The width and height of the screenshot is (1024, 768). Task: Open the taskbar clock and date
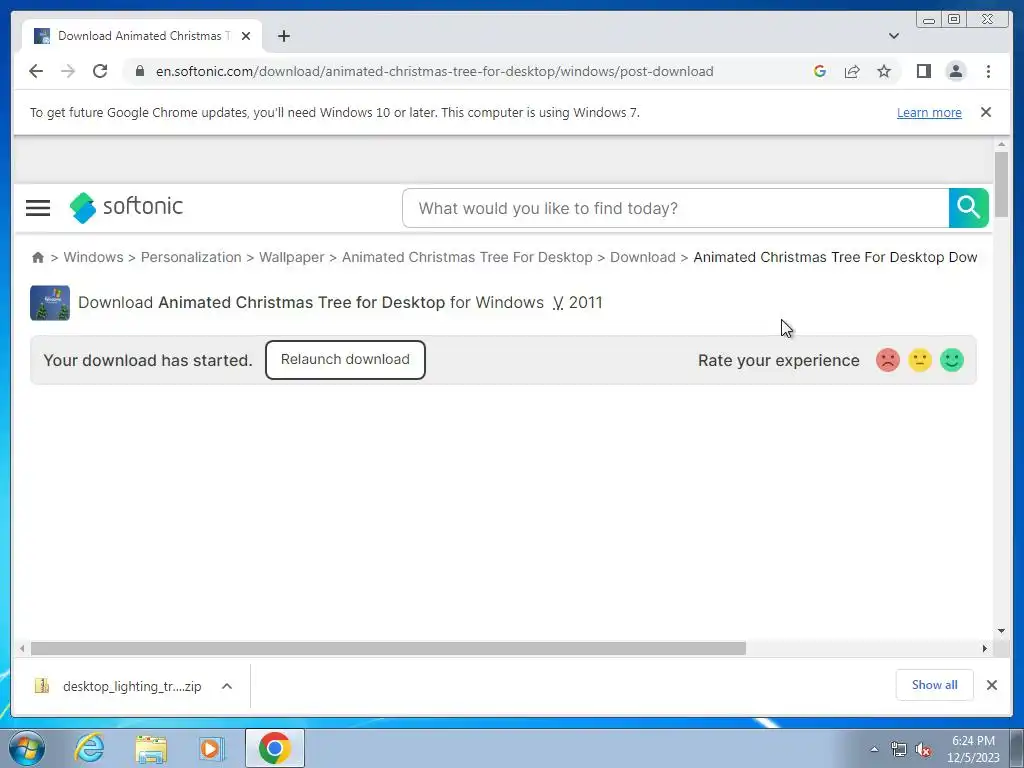point(973,749)
